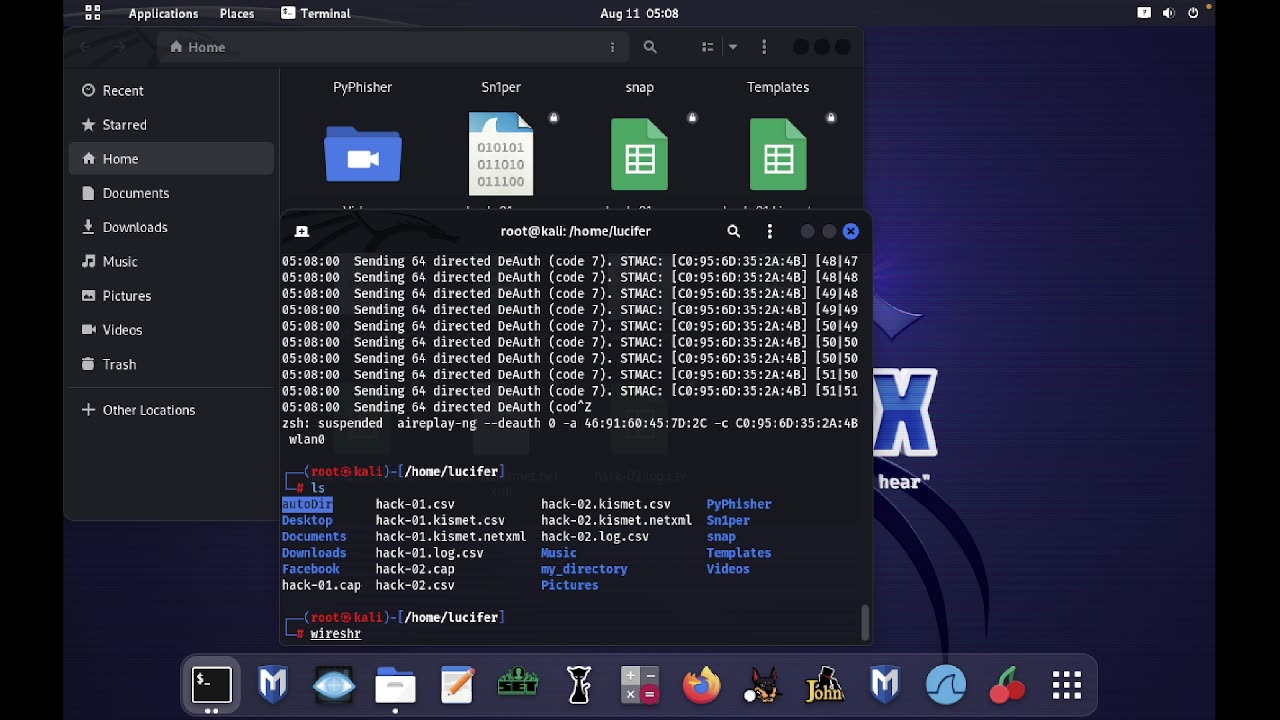
Task: Select the Videos folder with camera icon
Action: click(363, 155)
